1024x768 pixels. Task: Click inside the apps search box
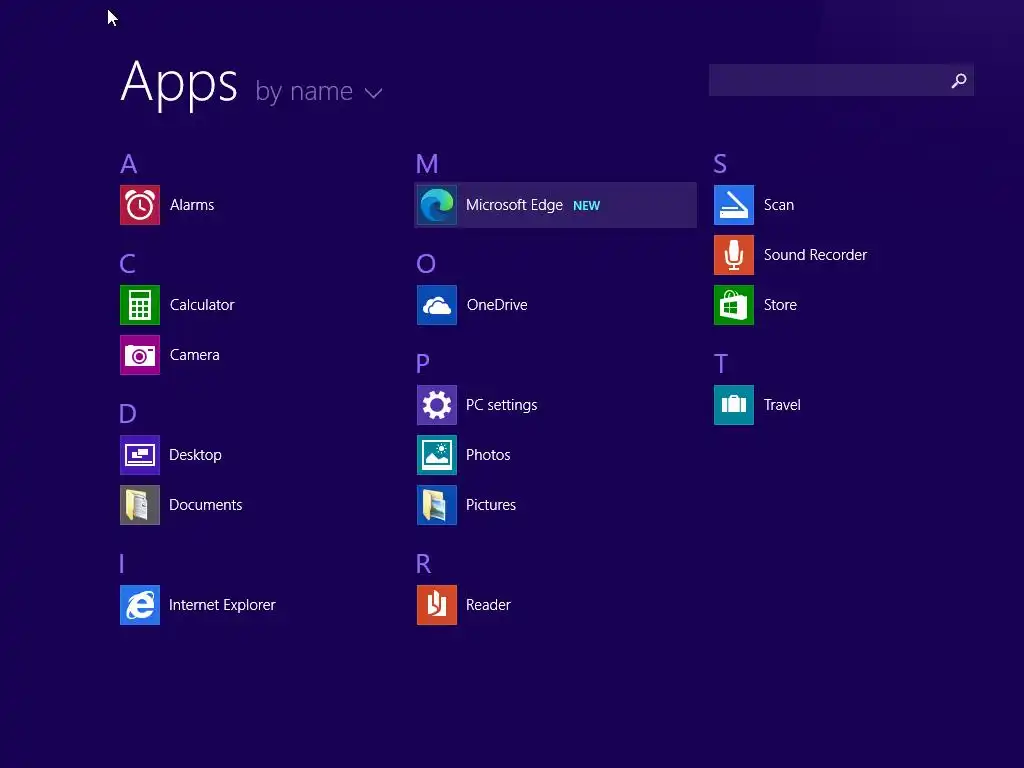tap(841, 80)
